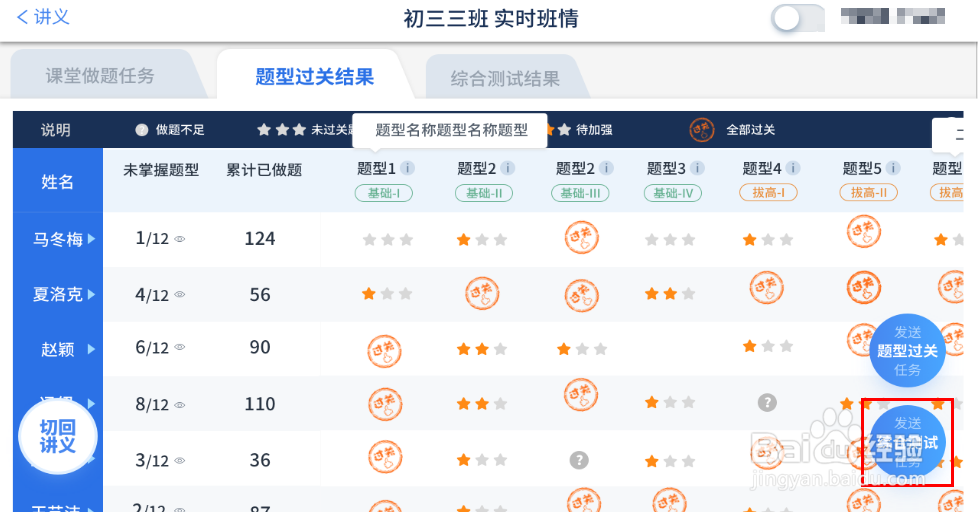Image resolution: width=978 pixels, height=512 pixels.
Task: Go back to 讲义
Action: [x=43, y=18]
